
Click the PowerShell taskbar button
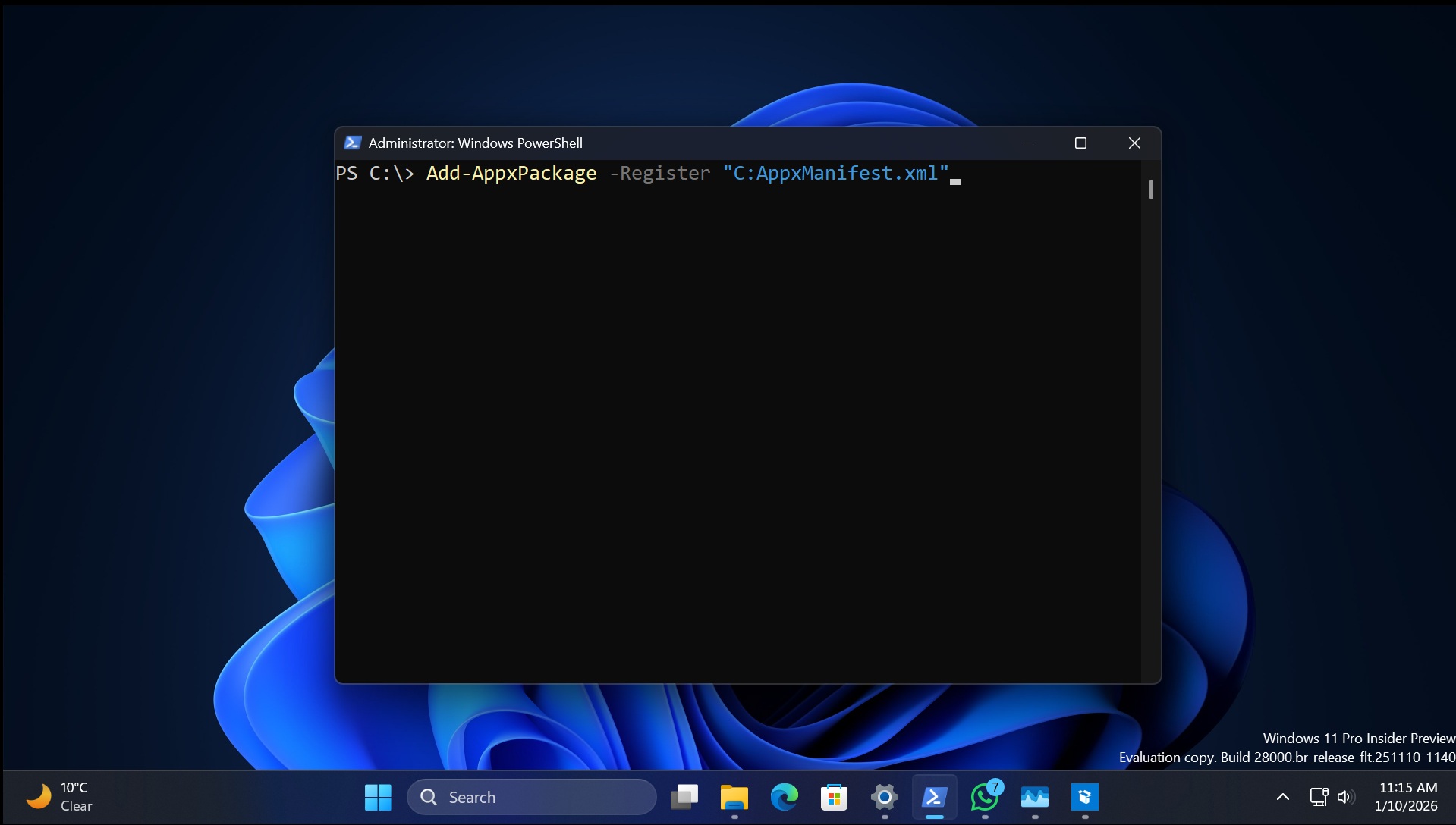pyautogui.click(x=935, y=797)
